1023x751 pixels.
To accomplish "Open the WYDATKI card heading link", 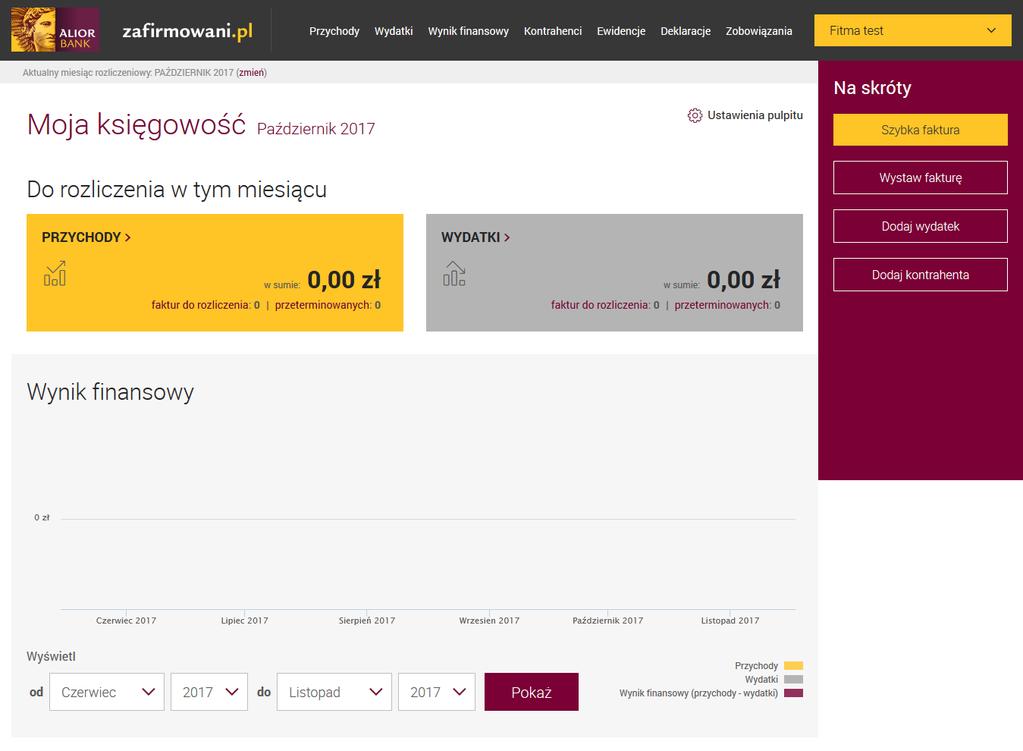I will click(475, 238).
